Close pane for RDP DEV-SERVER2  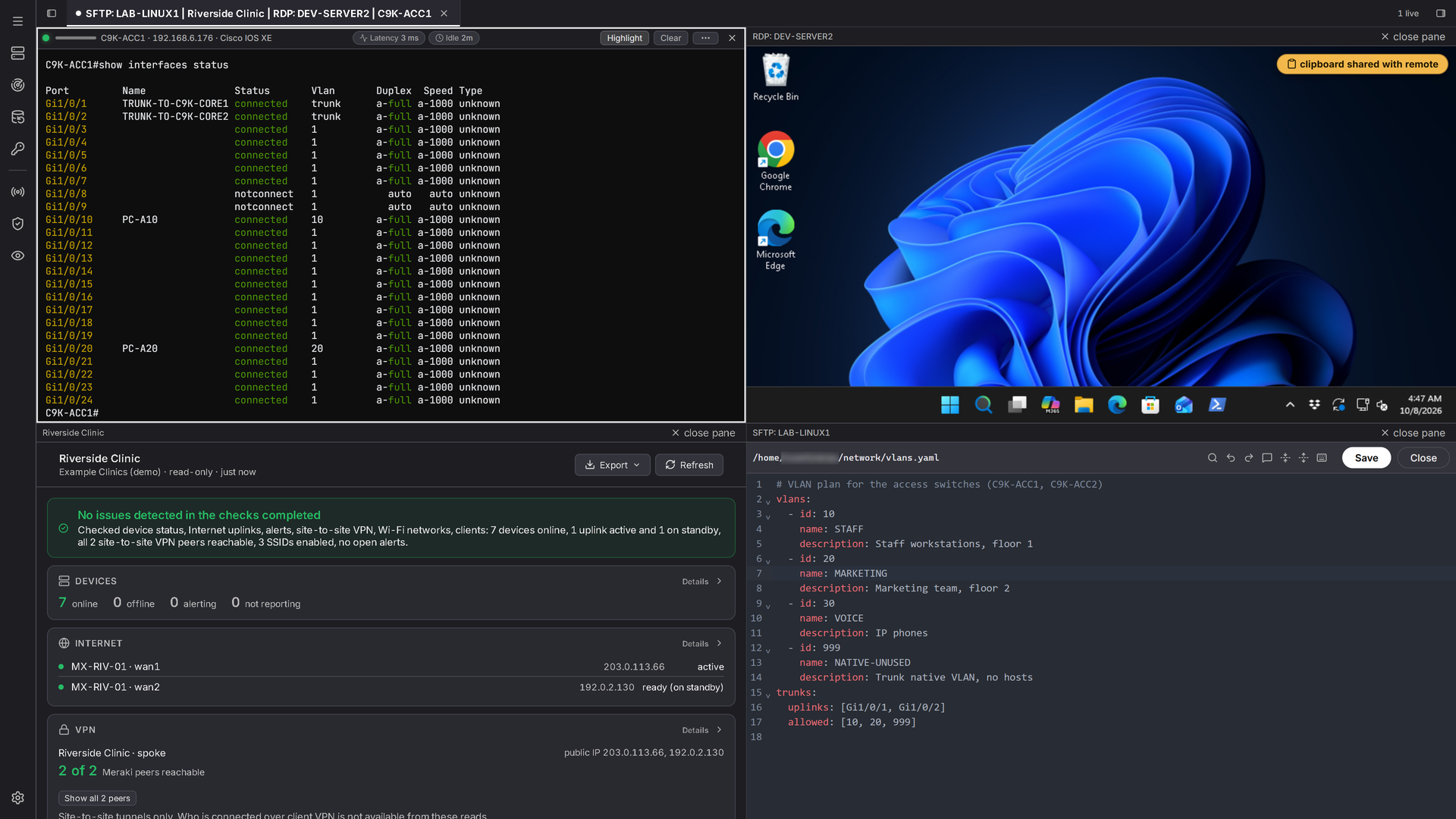[x=1413, y=36]
